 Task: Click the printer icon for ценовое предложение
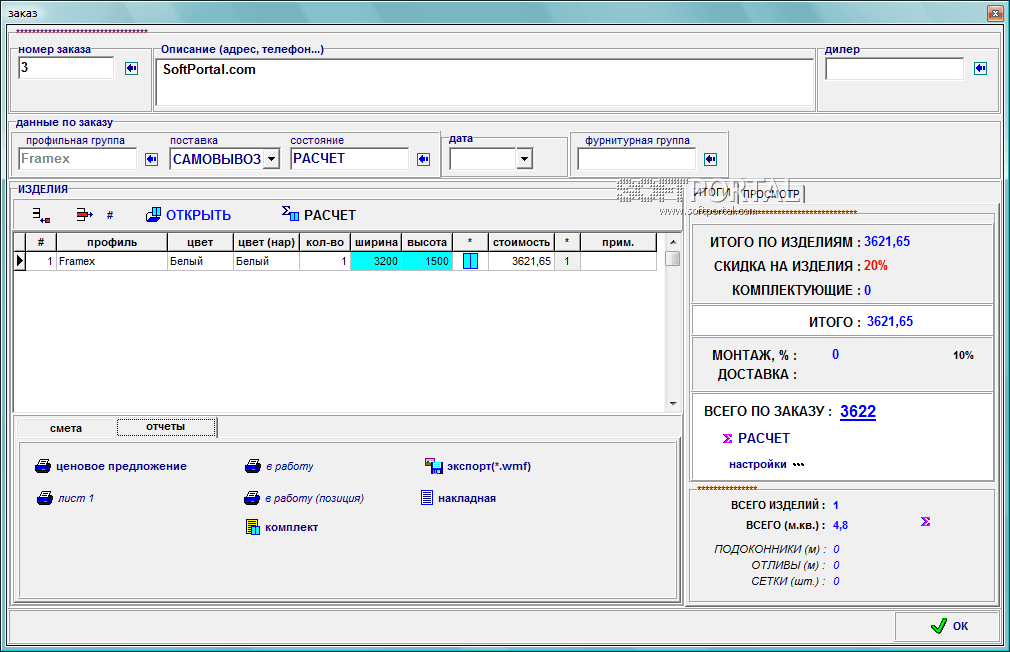(43, 466)
